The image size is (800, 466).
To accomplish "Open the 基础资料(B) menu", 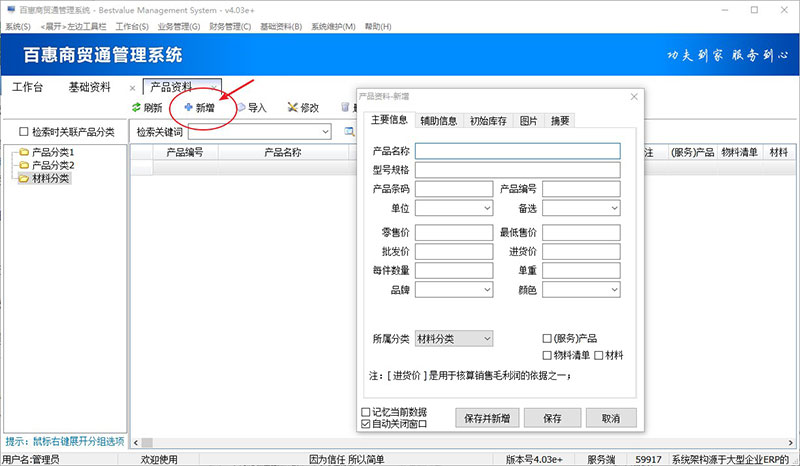I will tap(281, 27).
